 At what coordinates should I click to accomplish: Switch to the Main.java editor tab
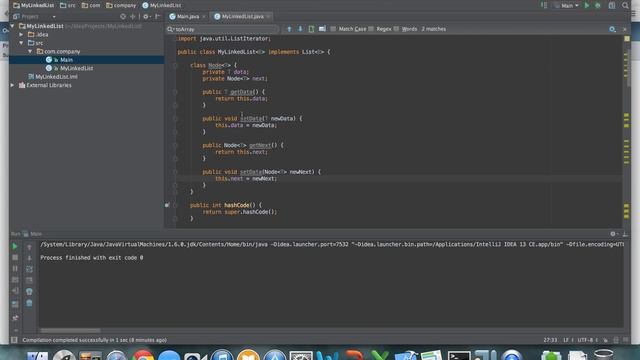click(x=188, y=16)
